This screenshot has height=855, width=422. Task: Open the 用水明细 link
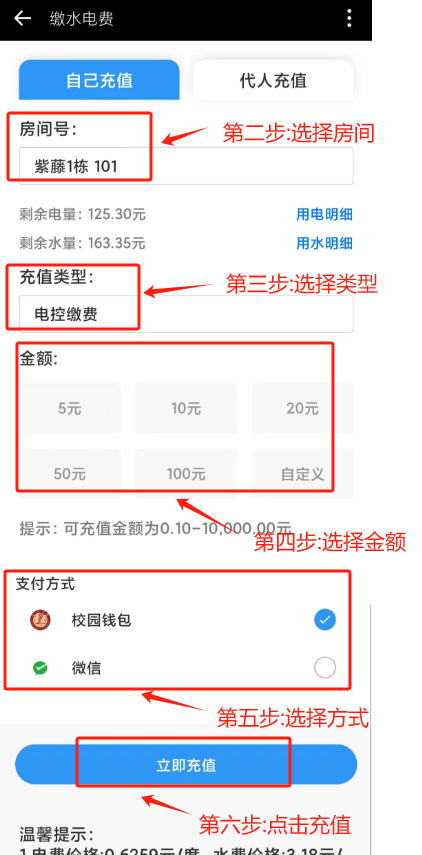coord(324,243)
